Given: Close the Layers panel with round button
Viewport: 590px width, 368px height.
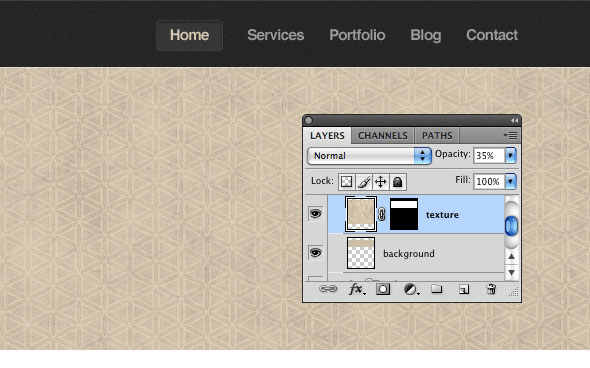Looking at the screenshot, I should (309, 120).
